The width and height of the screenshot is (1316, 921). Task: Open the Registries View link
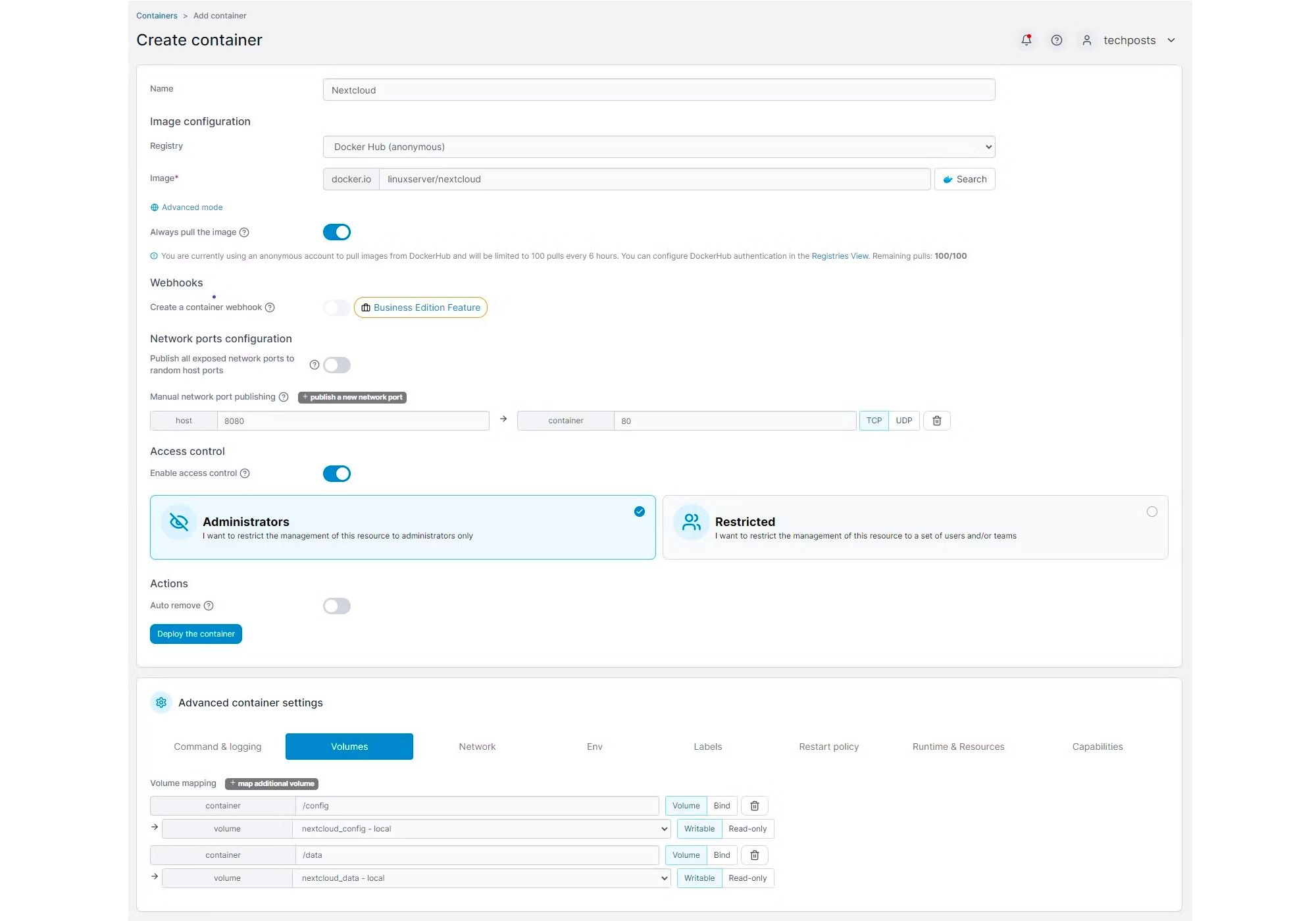839,256
